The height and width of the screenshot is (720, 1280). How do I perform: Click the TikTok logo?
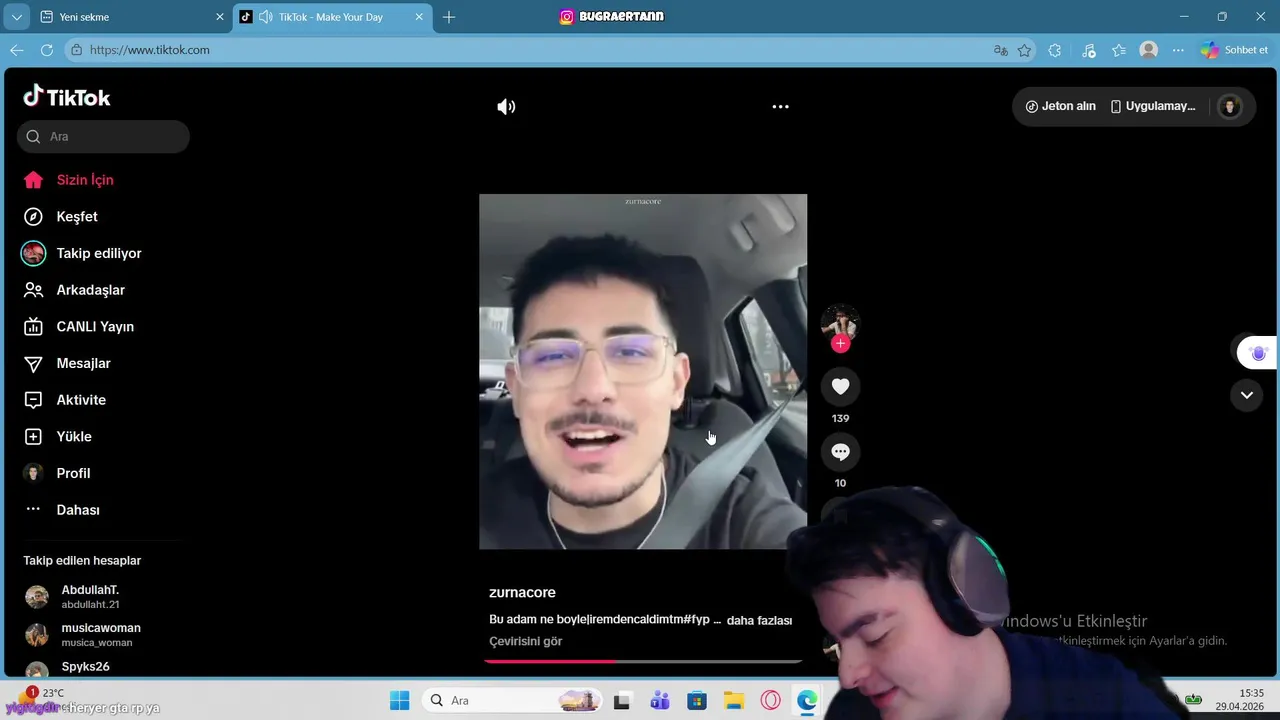pyautogui.click(x=67, y=97)
